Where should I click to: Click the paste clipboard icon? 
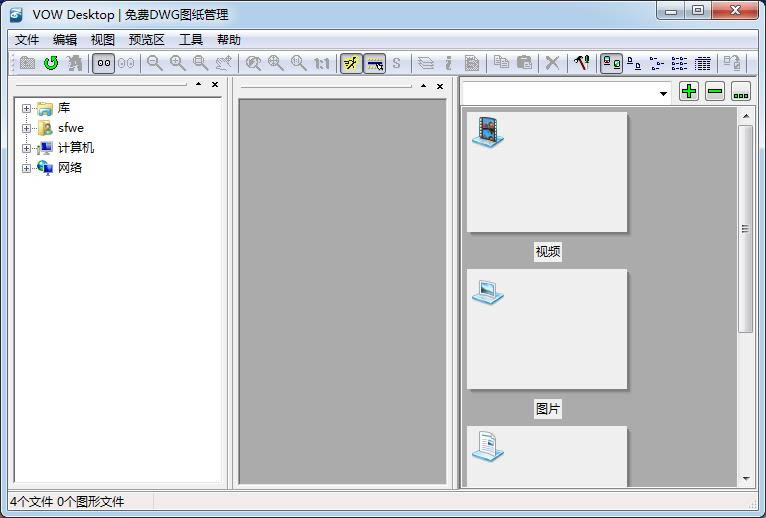(524, 63)
